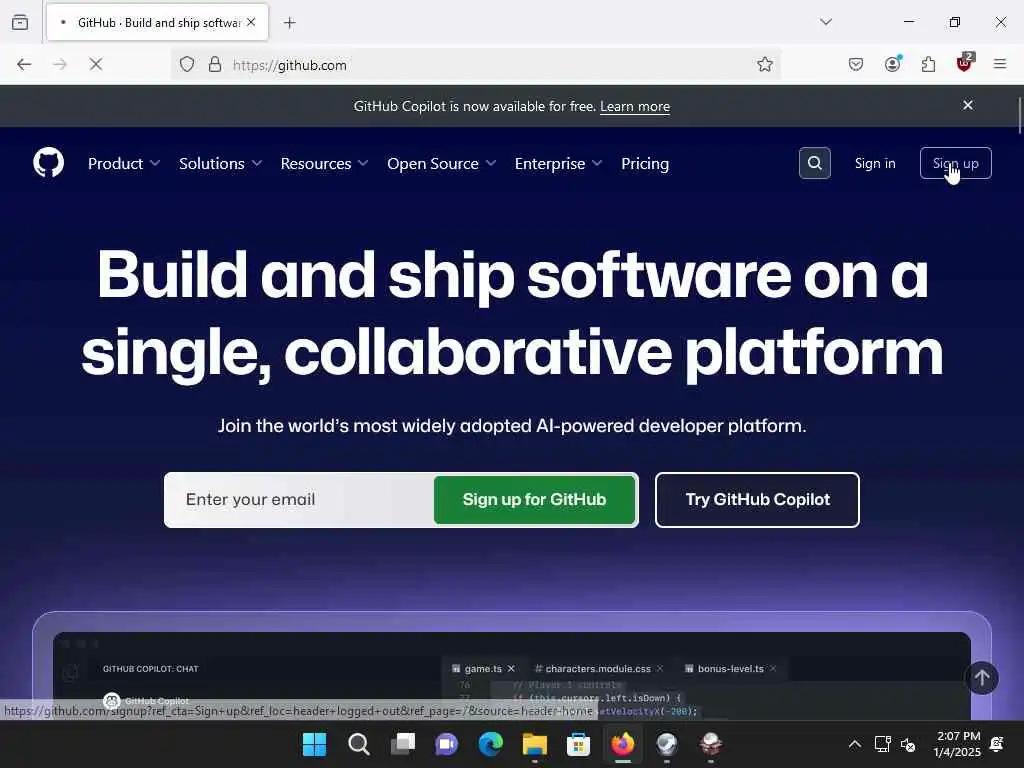Click the github.com address bar
Viewport: 1024px width, 768px height.
477,65
